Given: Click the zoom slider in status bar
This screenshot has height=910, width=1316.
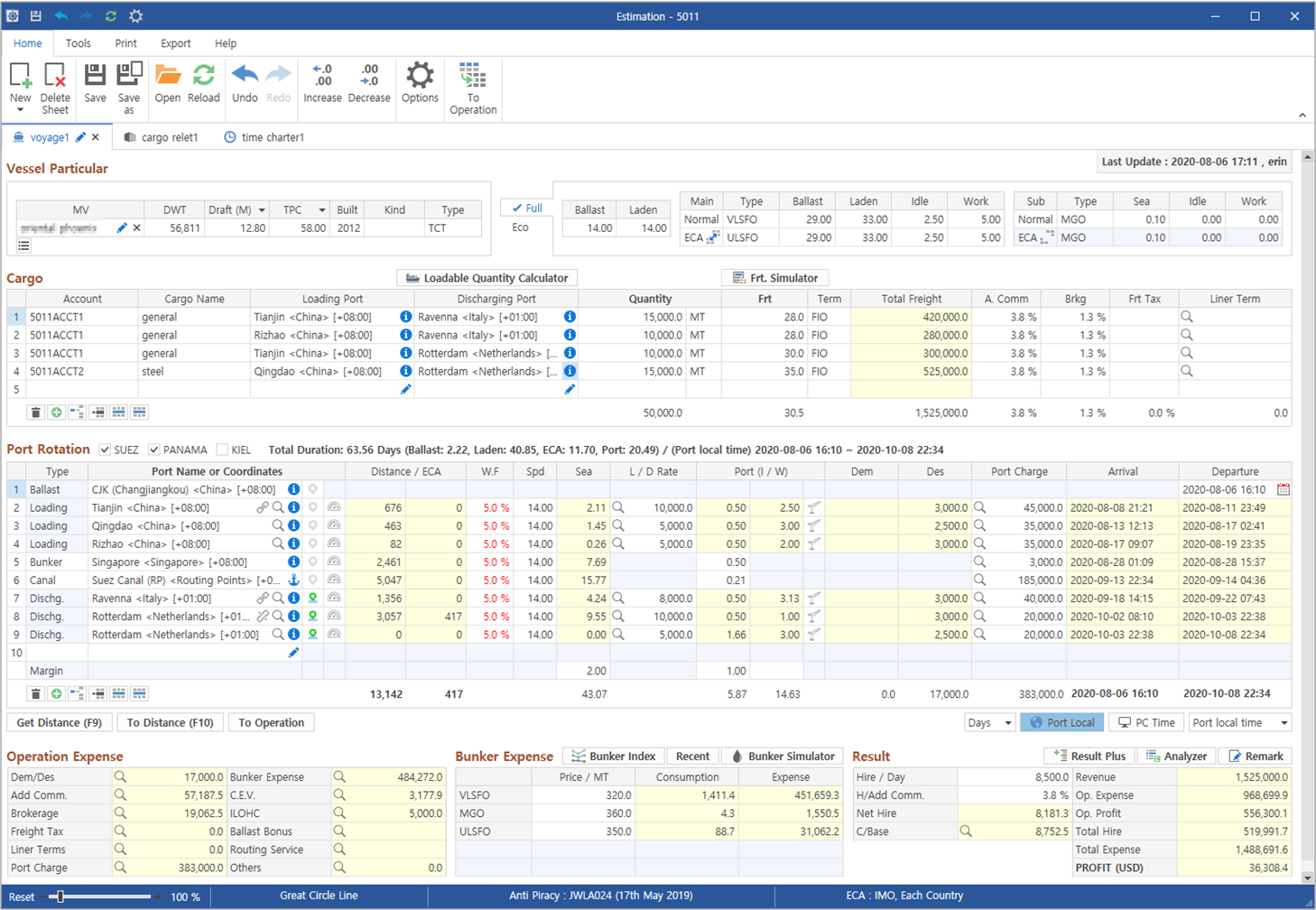Looking at the screenshot, I should click(x=60, y=896).
